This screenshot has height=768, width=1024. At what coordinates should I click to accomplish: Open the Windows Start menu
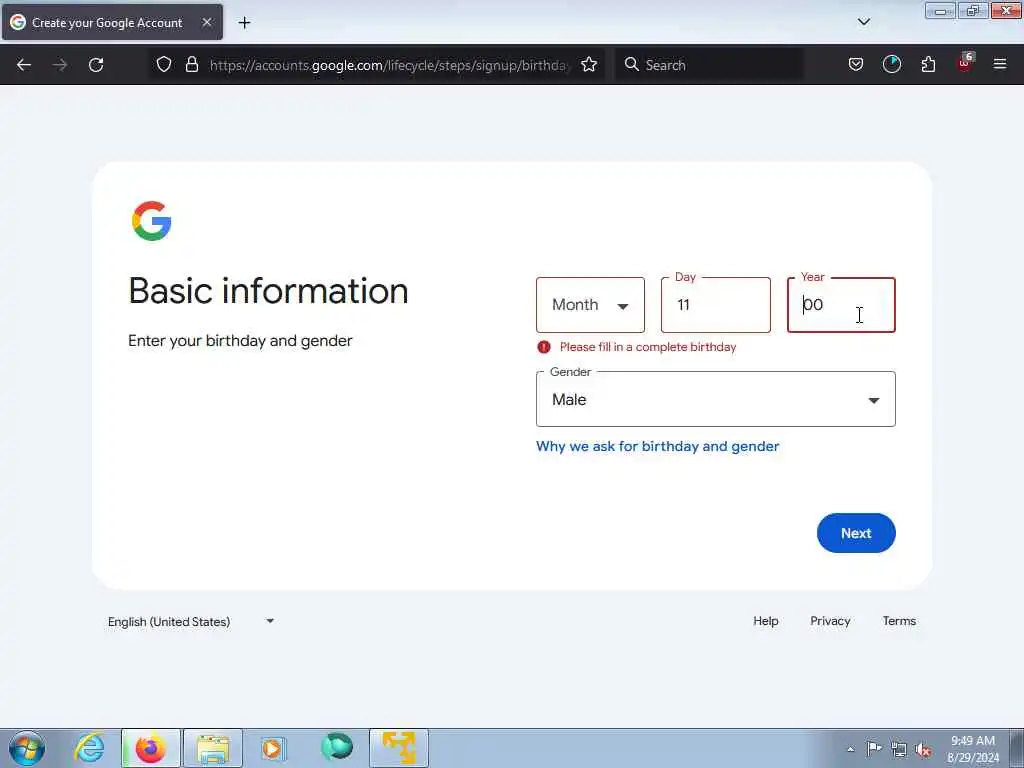pos(27,748)
